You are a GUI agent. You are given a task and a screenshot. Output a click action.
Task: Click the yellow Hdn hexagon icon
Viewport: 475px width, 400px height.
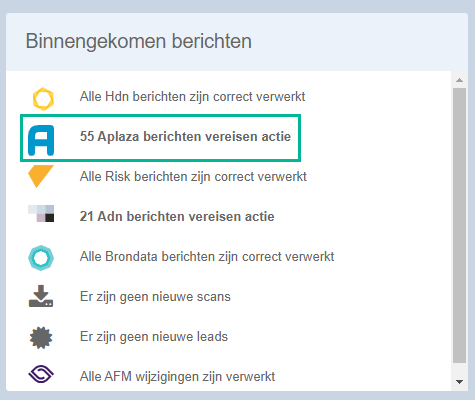[43, 99]
